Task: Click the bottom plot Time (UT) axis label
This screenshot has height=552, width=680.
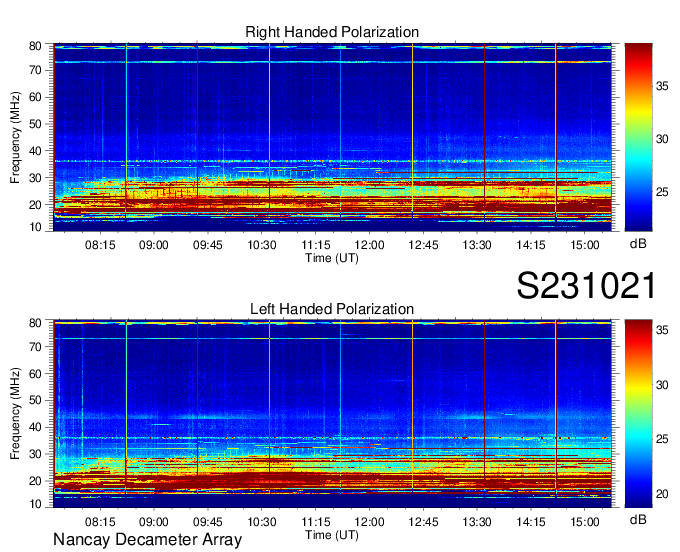Action: (332, 535)
